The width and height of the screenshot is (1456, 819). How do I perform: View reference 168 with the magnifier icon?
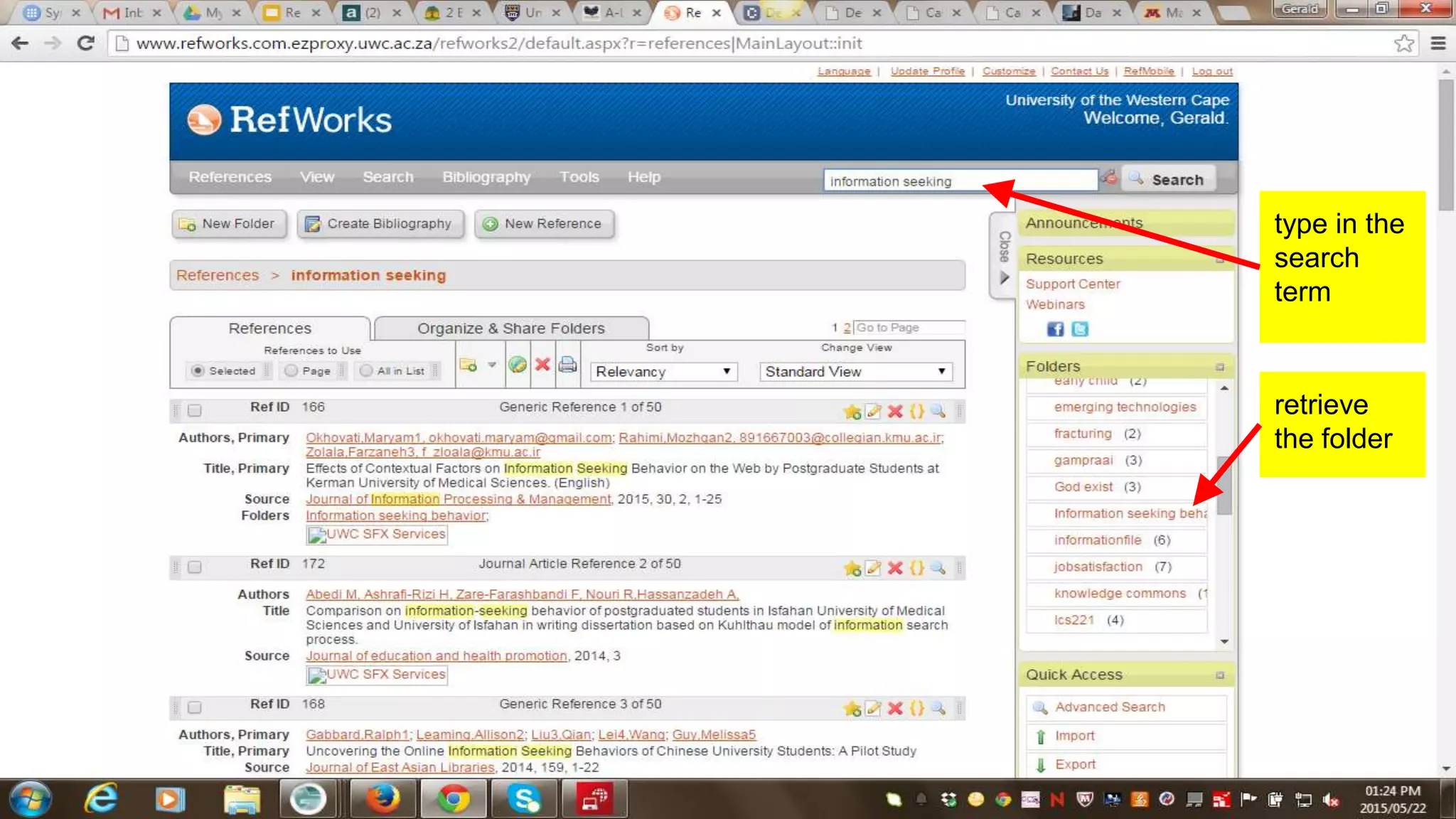click(938, 708)
